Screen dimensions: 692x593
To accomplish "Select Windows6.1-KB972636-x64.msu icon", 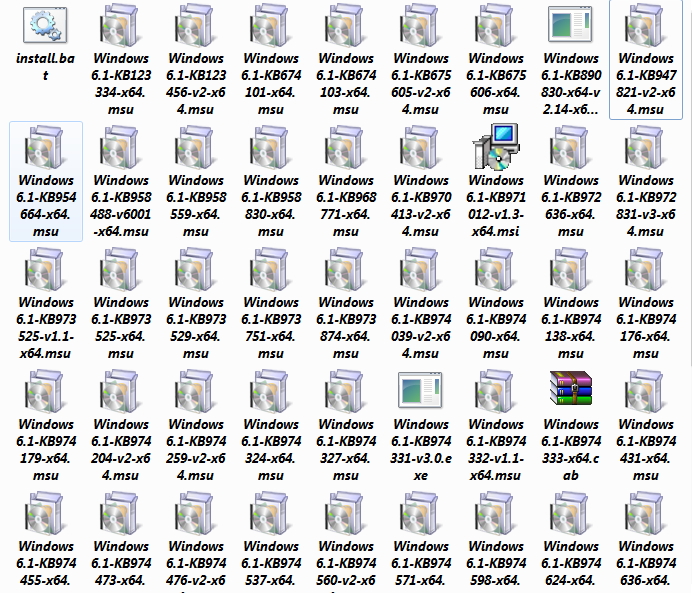I will point(571,147).
